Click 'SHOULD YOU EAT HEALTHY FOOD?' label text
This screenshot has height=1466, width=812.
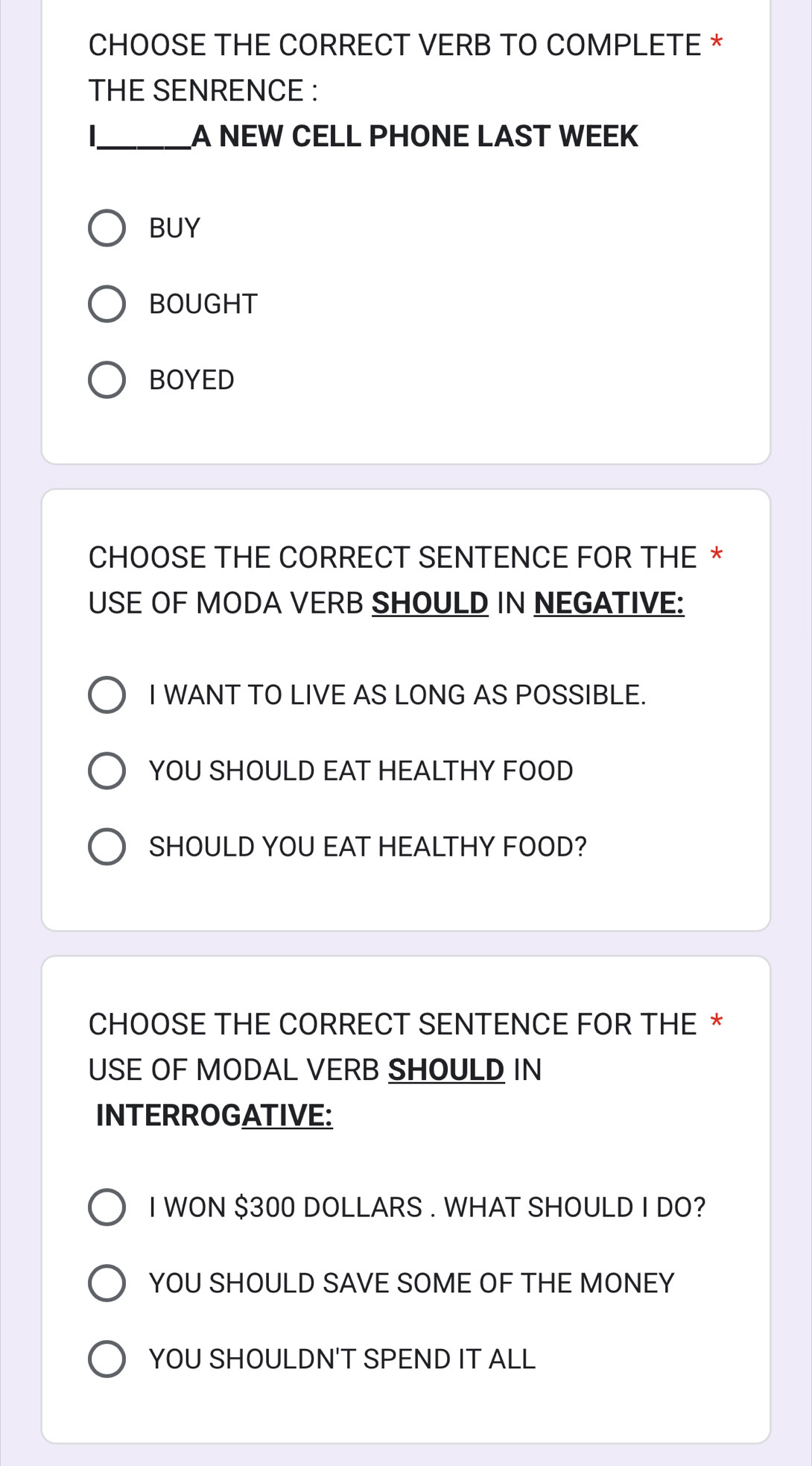(x=367, y=847)
